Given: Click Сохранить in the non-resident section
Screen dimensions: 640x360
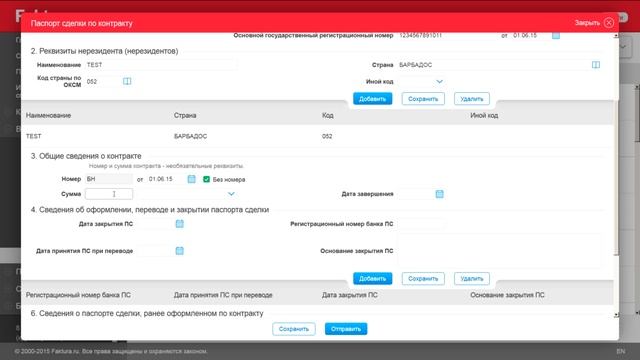Looking at the screenshot, I should click(423, 99).
